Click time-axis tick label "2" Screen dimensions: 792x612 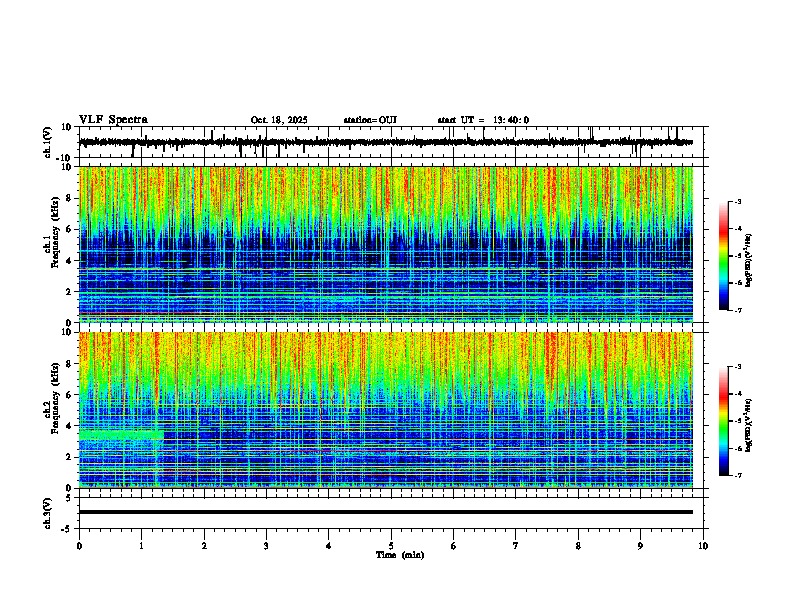[x=204, y=546]
